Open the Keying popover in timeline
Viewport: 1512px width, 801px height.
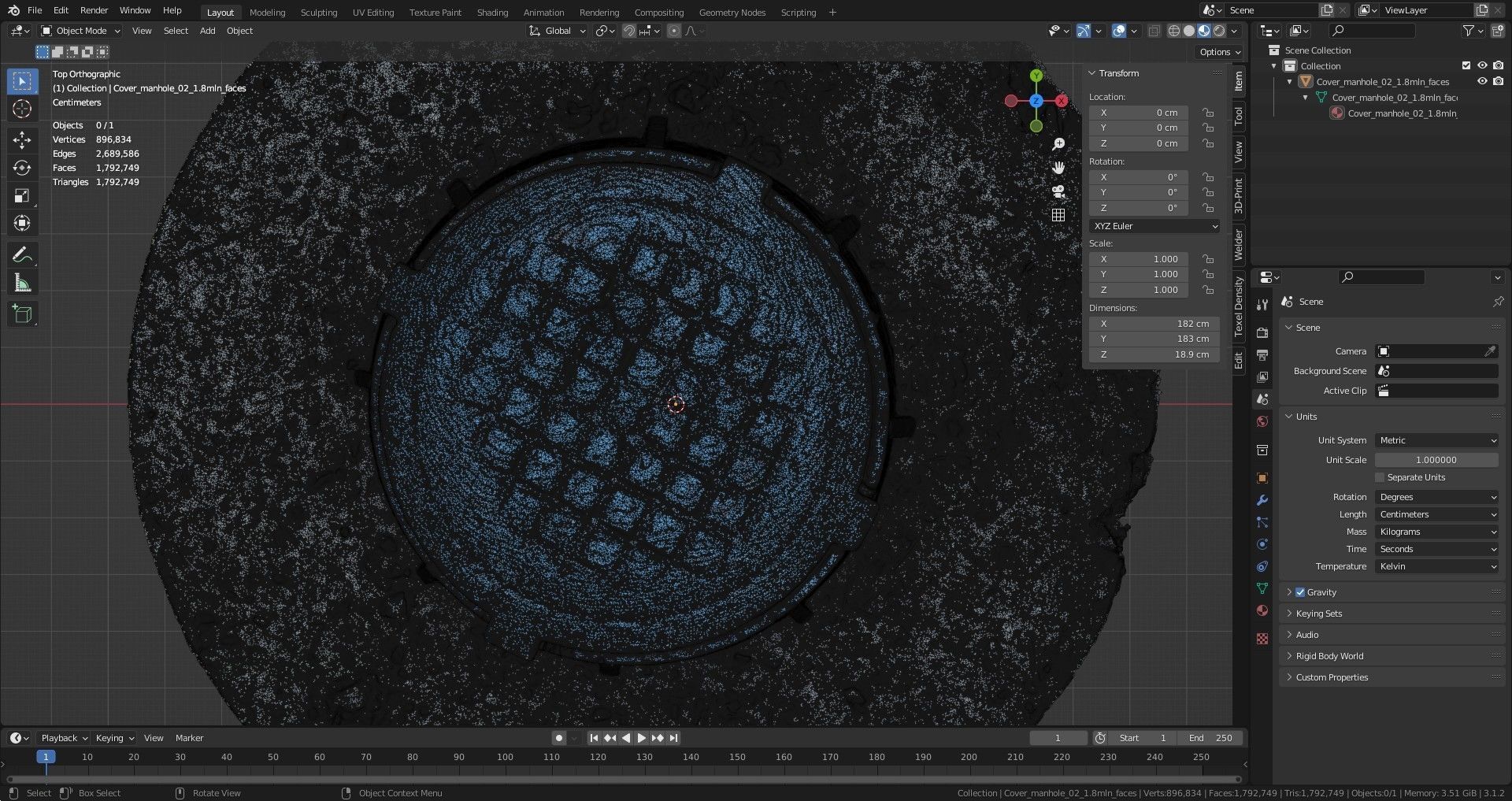coord(115,738)
